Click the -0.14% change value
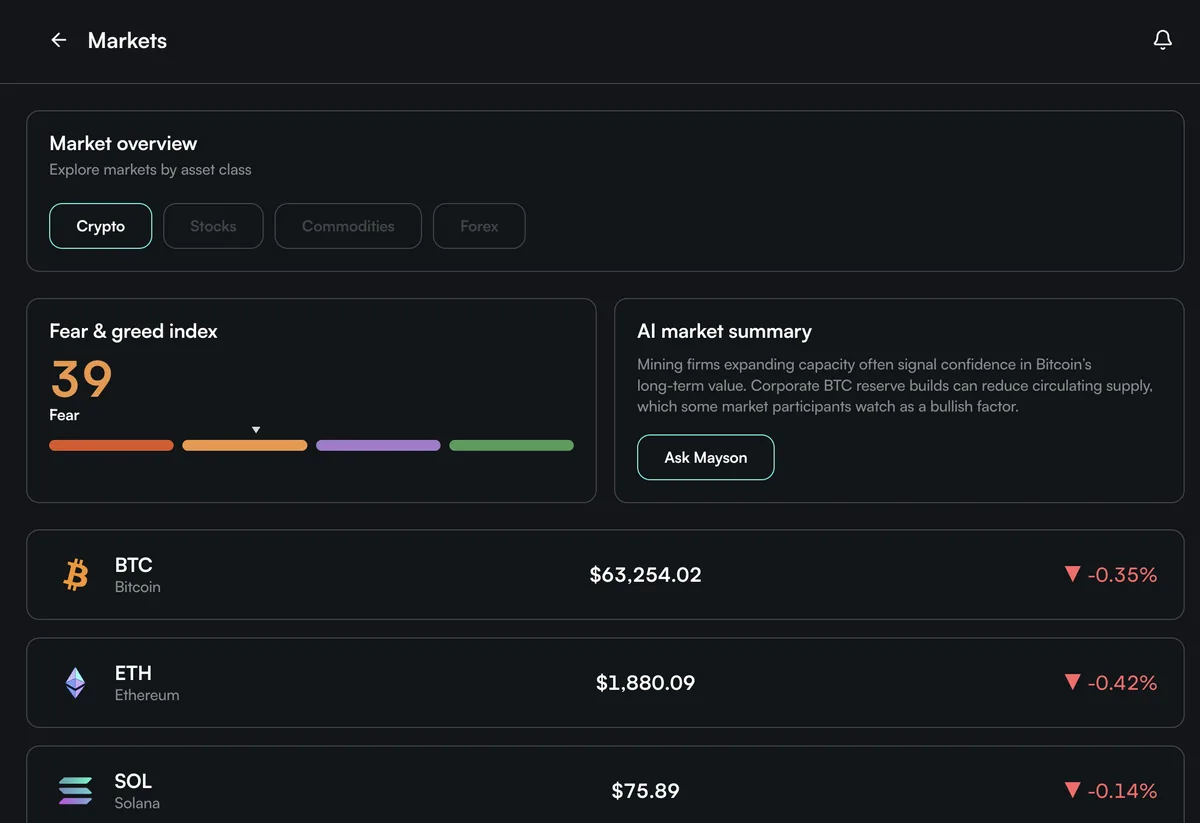The width and height of the screenshot is (1200, 823). pos(1122,791)
